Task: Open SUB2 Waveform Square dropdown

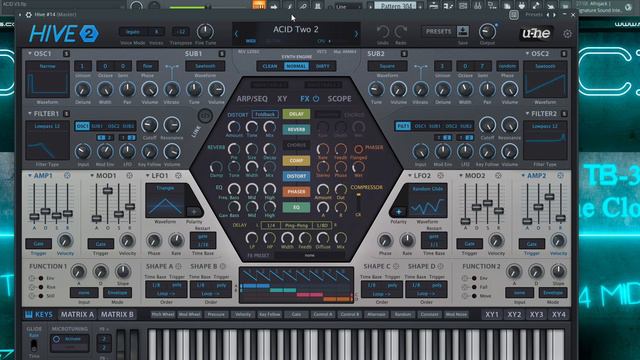Action: 387,66
